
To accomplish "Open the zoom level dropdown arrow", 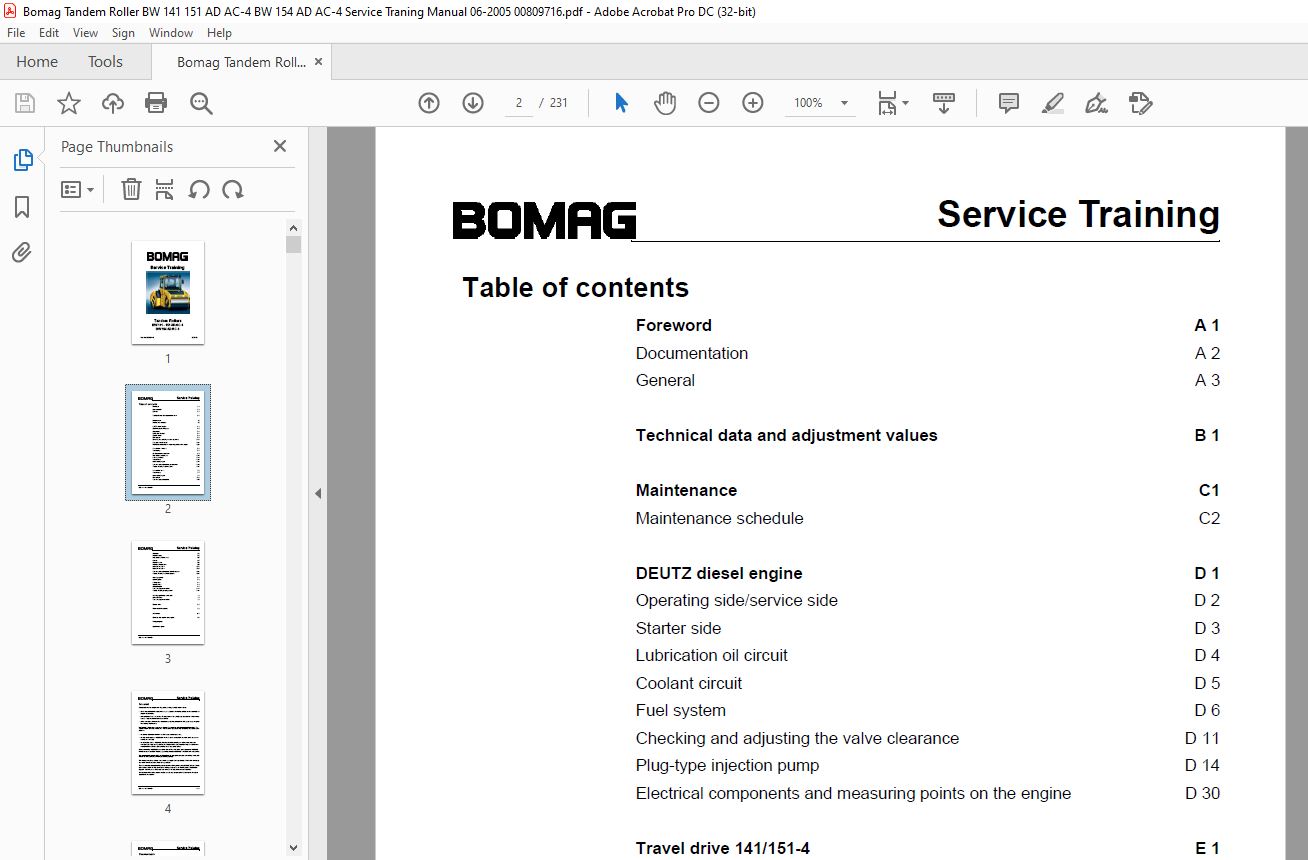I will coord(844,103).
